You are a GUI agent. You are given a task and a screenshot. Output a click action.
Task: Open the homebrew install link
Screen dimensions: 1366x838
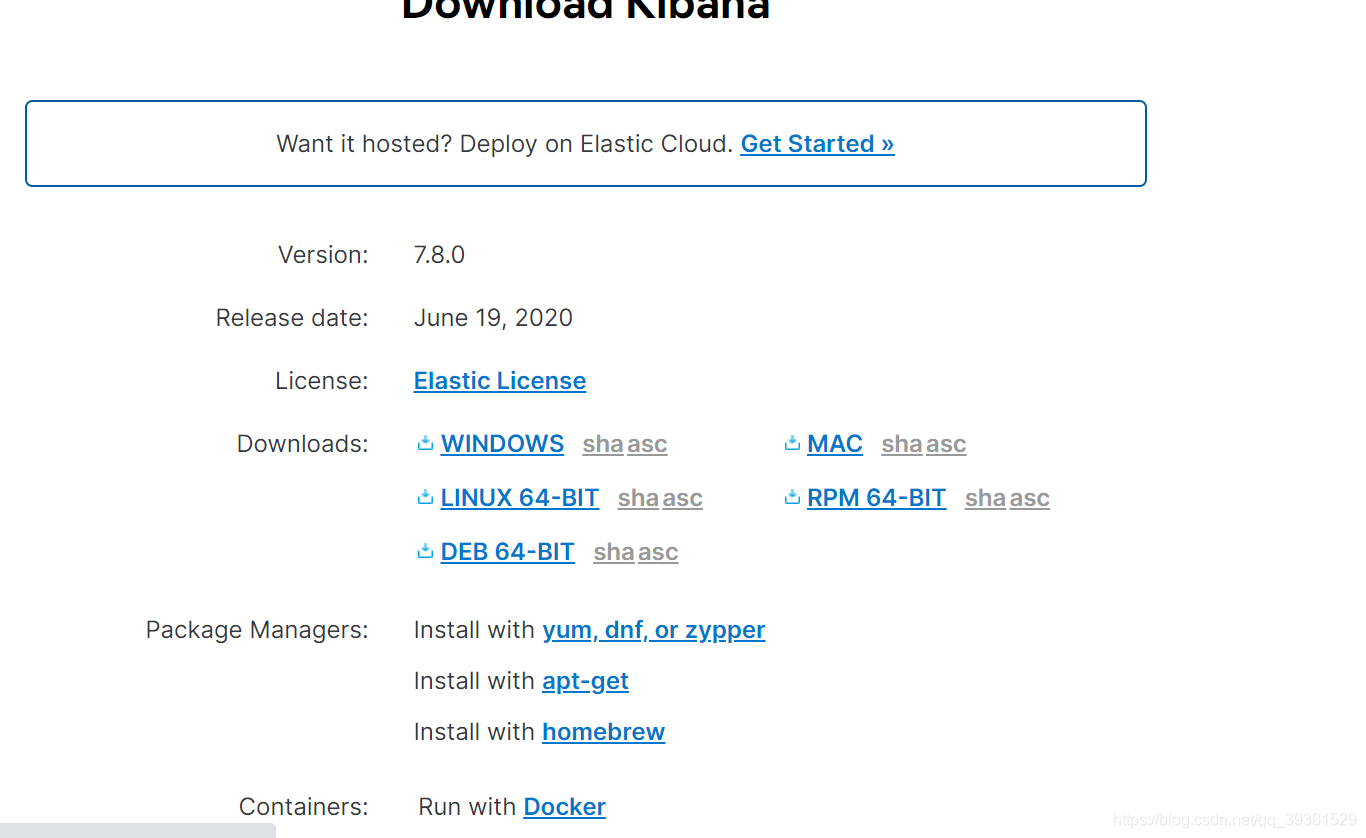point(603,732)
